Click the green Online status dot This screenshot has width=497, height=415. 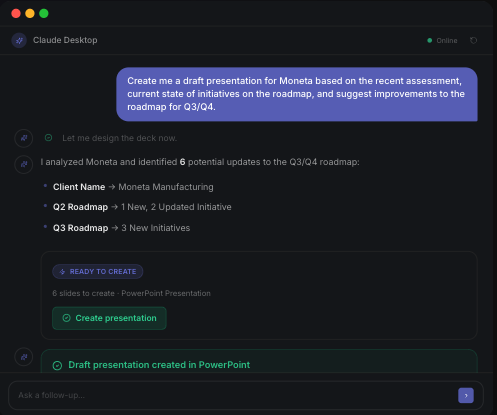click(x=430, y=40)
